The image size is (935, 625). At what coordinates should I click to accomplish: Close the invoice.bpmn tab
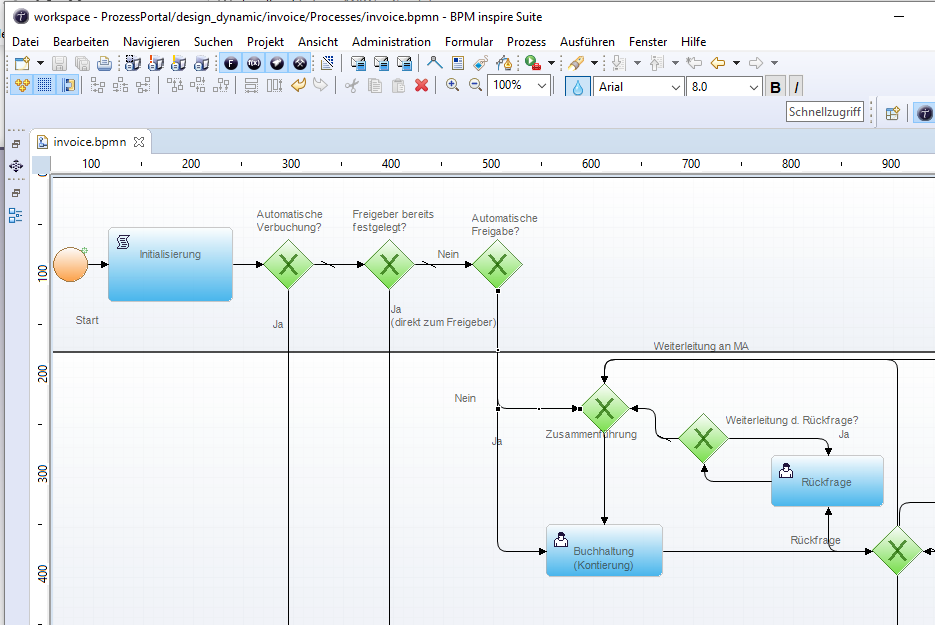pos(139,142)
